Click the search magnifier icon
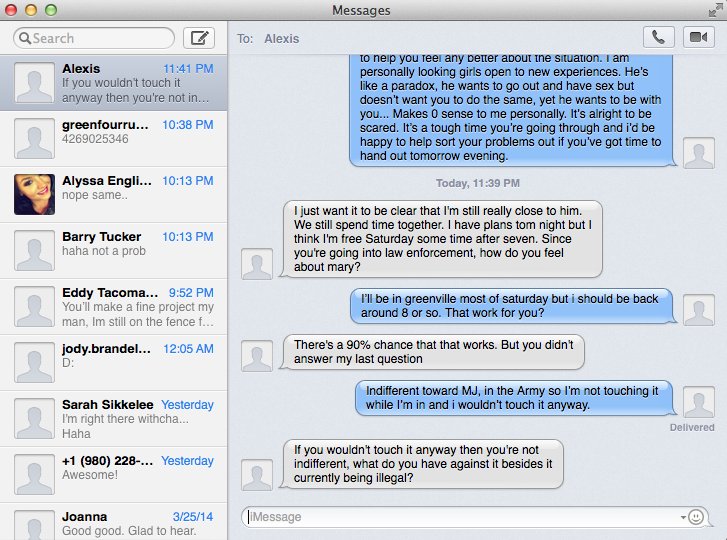The image size is (727, 540). (x=25, y=38)
